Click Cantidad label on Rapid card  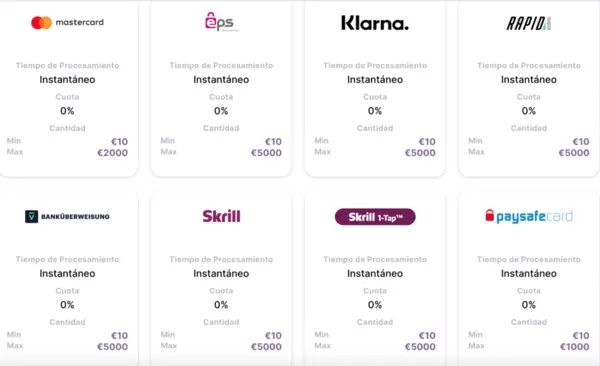529,128
